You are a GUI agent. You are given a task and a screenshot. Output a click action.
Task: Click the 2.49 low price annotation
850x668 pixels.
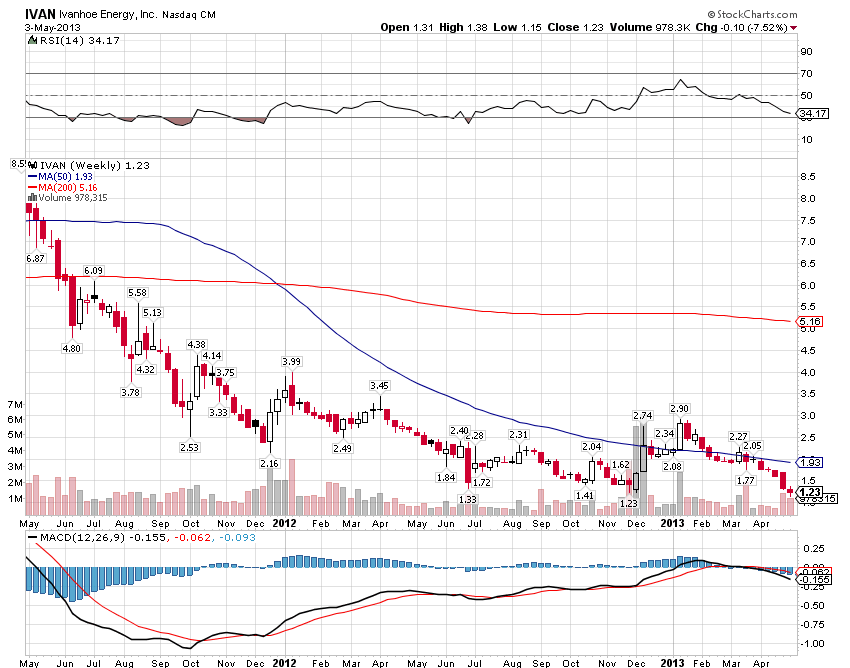click(x=343, y=449)
